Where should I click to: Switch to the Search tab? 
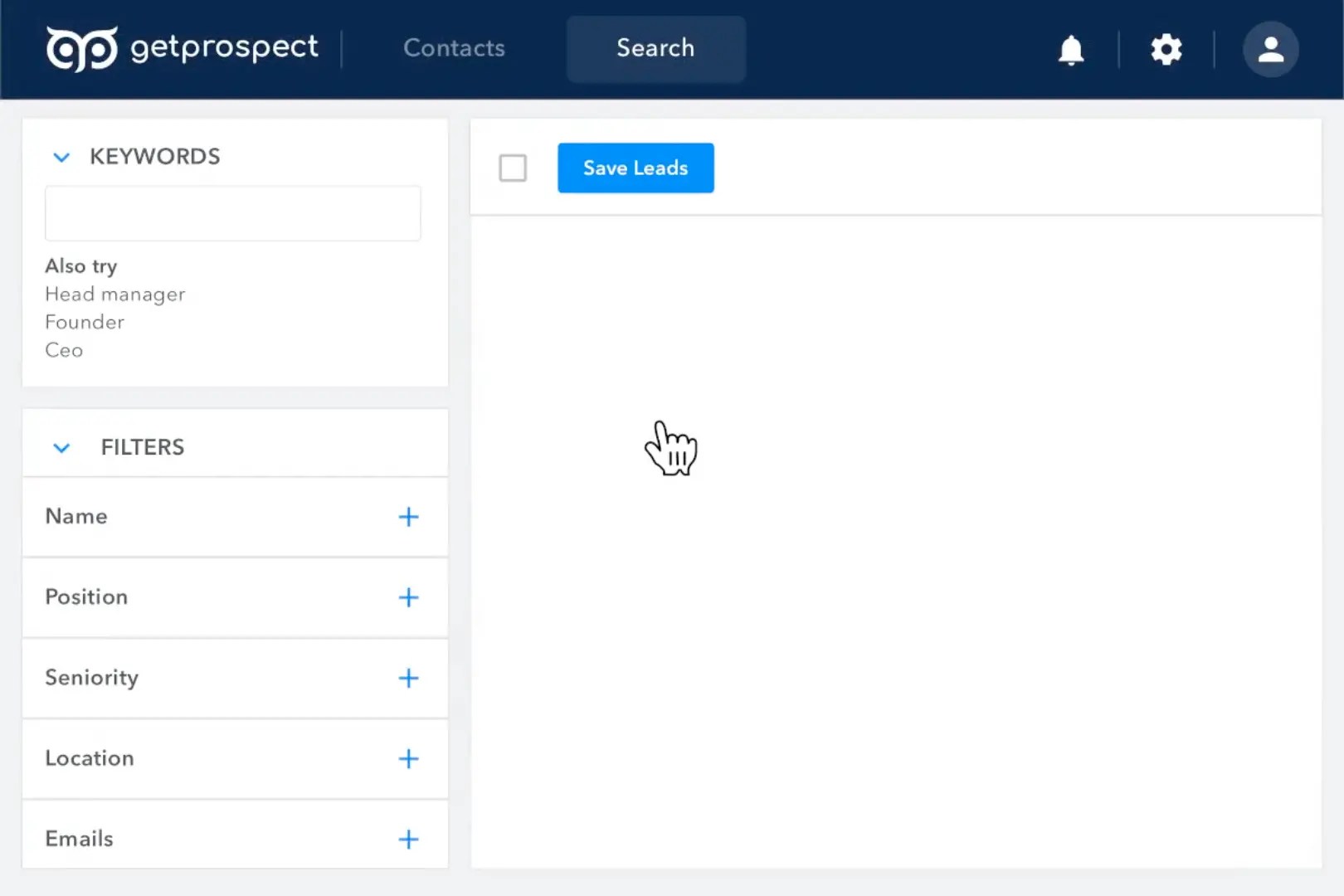pyautogui.click(x=655, y=48)
